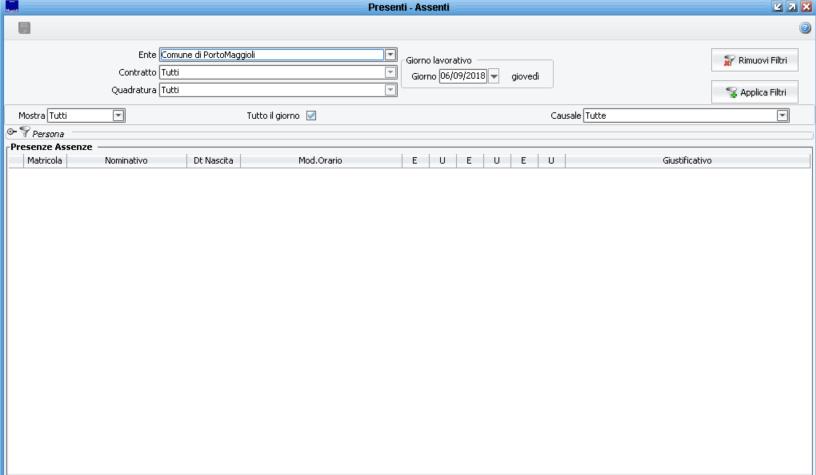This screenshot has height=475, width=816.
Task: Click the Persona filter funnel icon
Action: 24,132
